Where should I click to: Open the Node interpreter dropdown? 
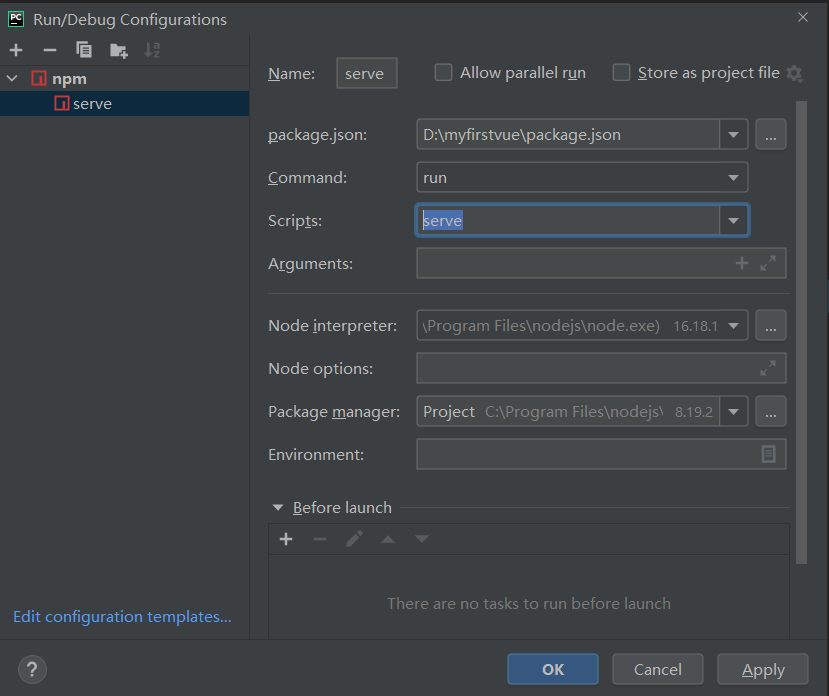pos(735,326)
